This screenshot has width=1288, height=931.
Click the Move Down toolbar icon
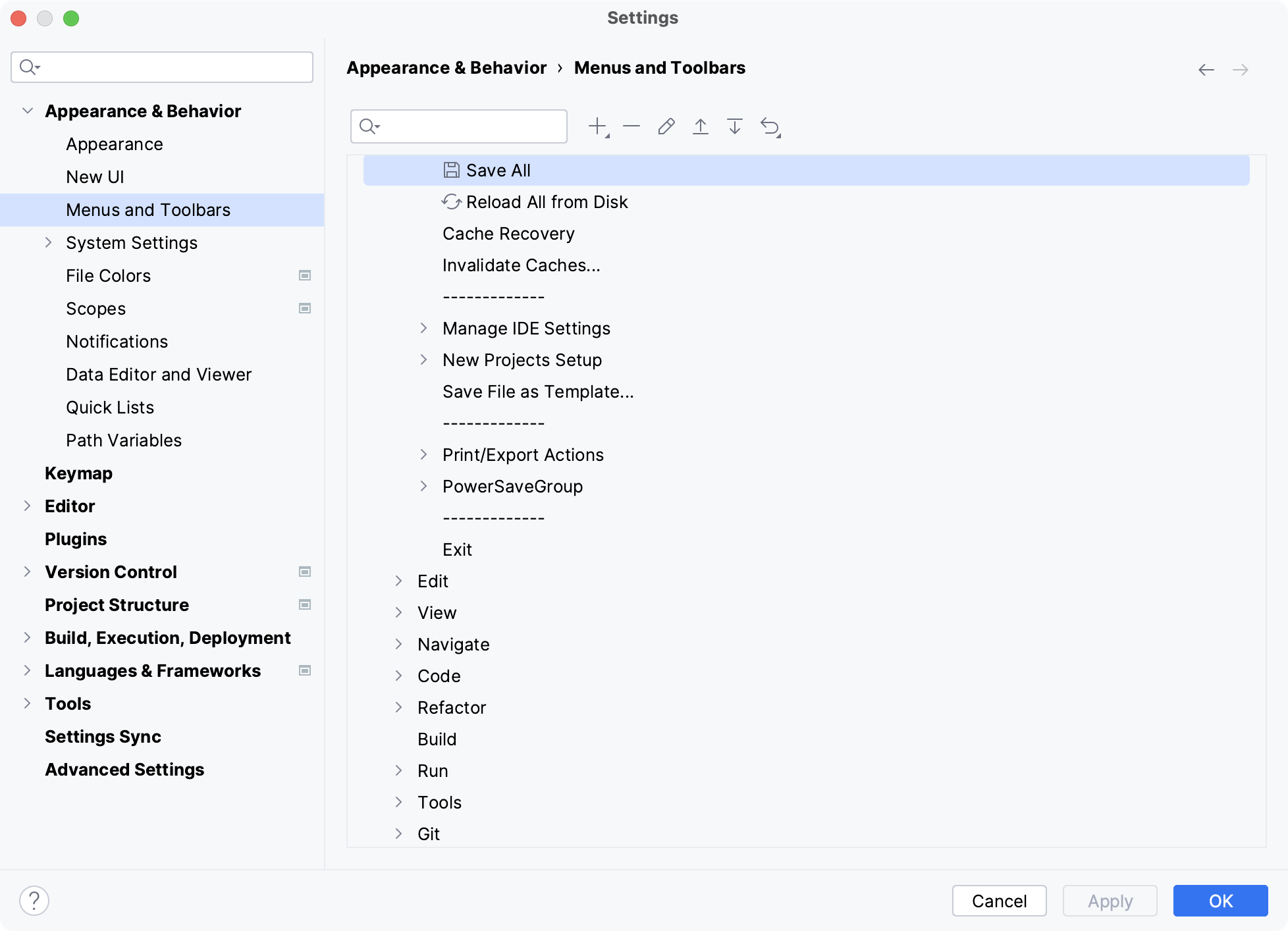tap(734, 126)
